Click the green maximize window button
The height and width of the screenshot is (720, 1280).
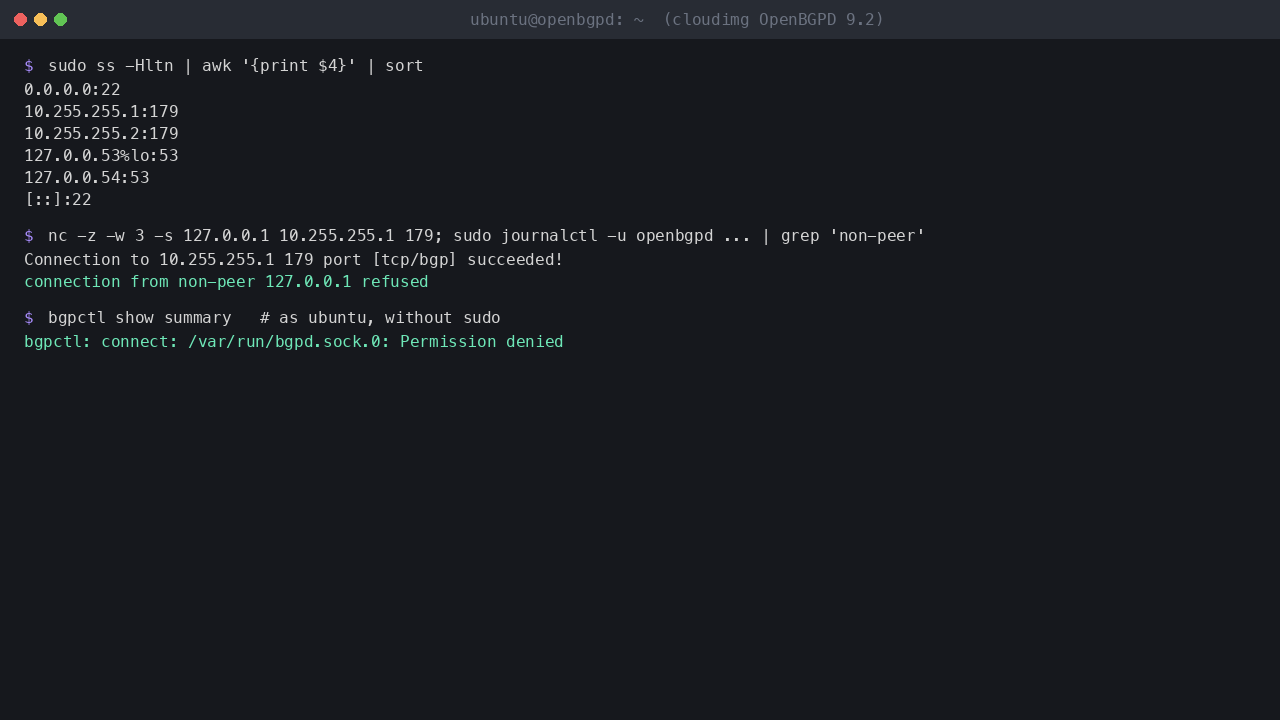point(60,20)
